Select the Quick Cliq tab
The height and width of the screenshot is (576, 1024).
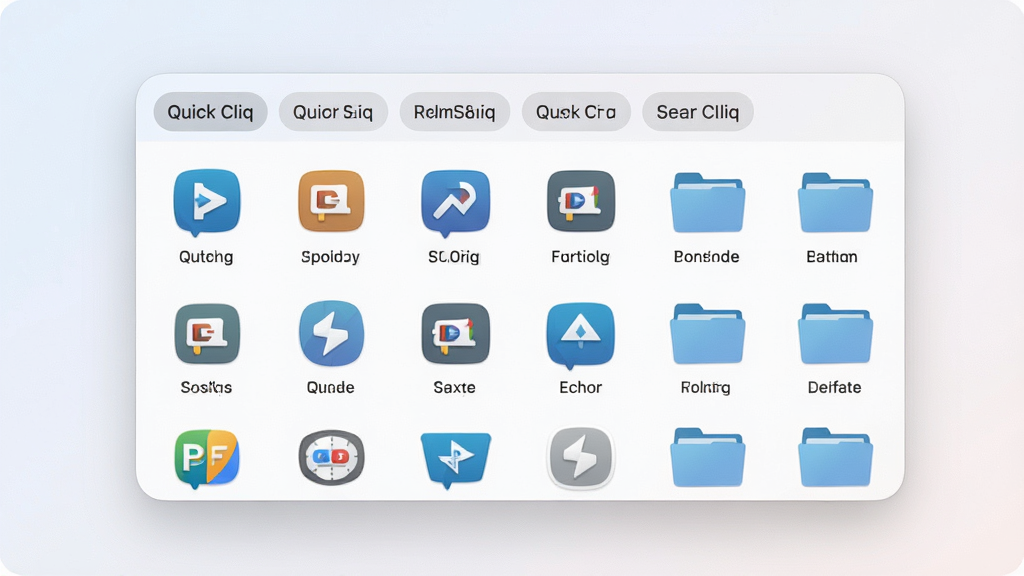(210, 112)
